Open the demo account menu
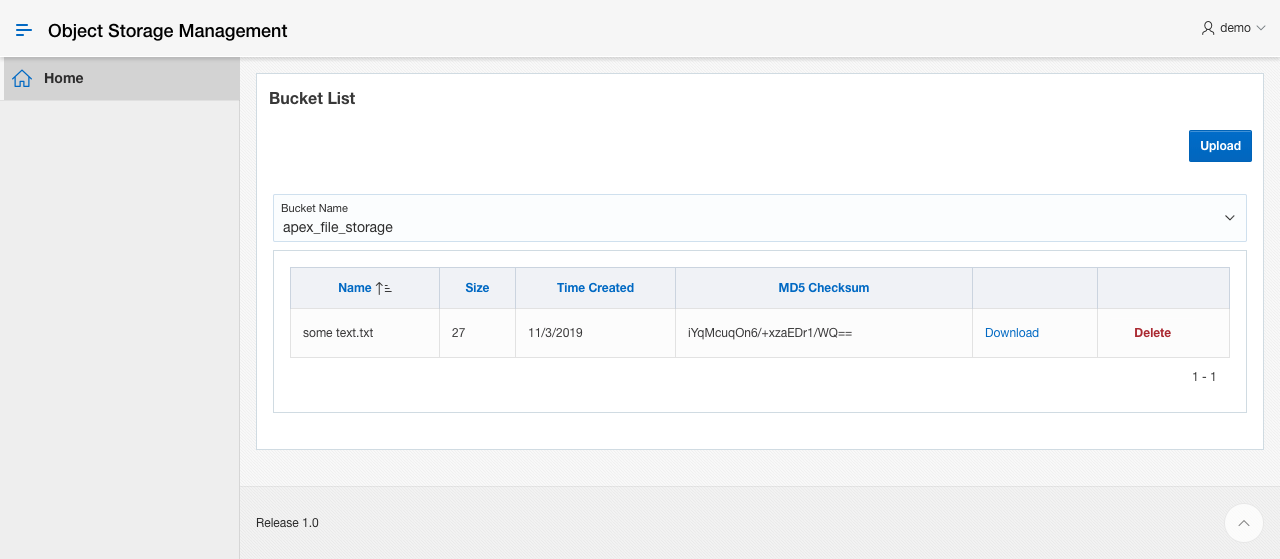The width and height of the screenshot is (1280, 559). coord(1234,28)
